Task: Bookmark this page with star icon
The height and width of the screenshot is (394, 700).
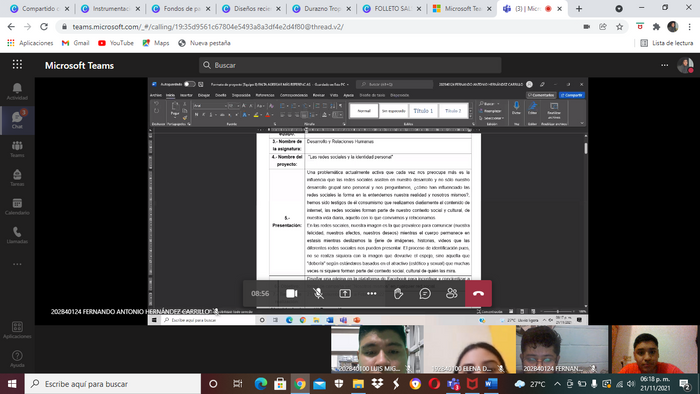Action: click(619, 27)
